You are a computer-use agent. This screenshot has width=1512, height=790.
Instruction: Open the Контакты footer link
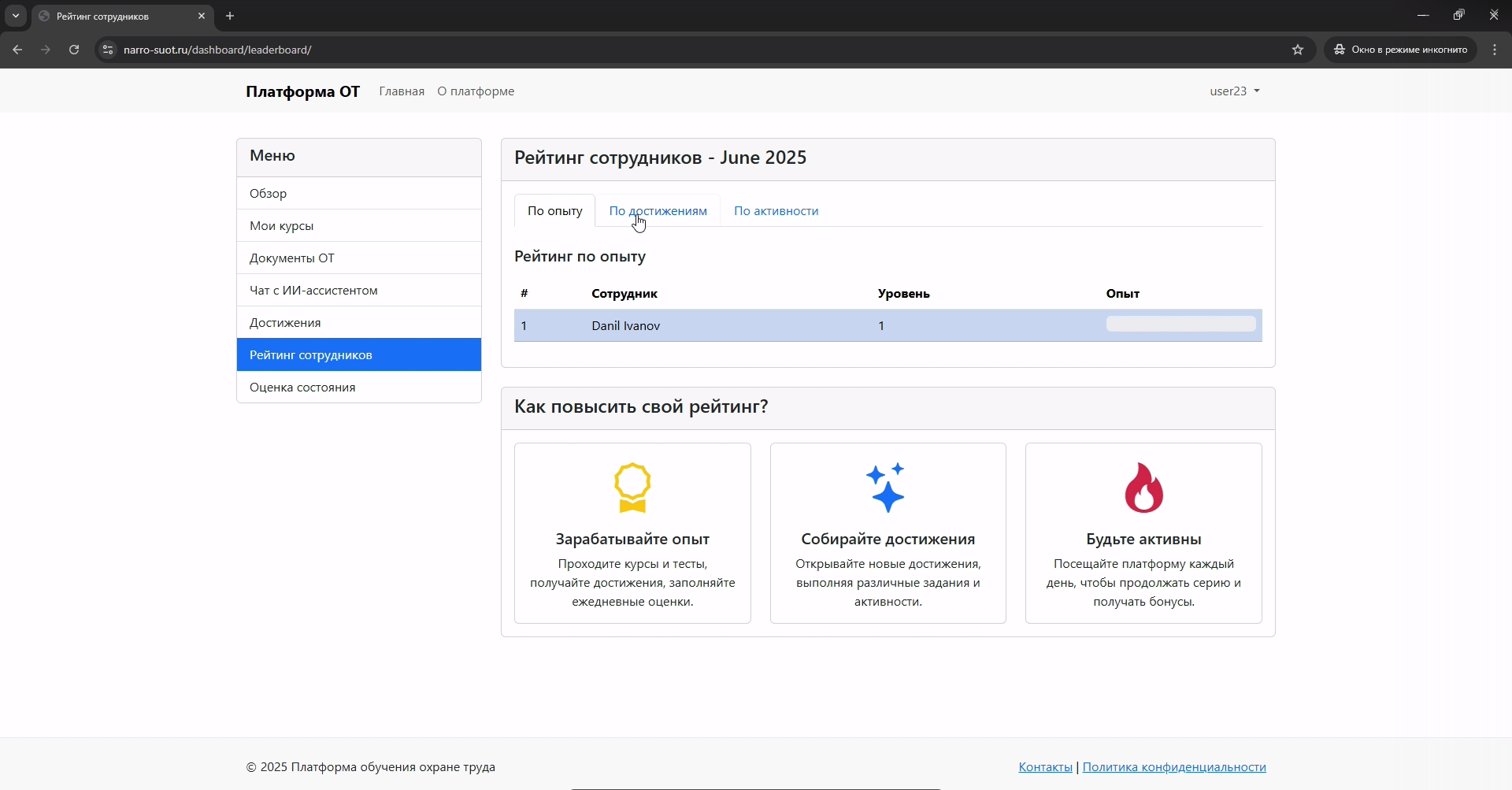(1045, 767)
